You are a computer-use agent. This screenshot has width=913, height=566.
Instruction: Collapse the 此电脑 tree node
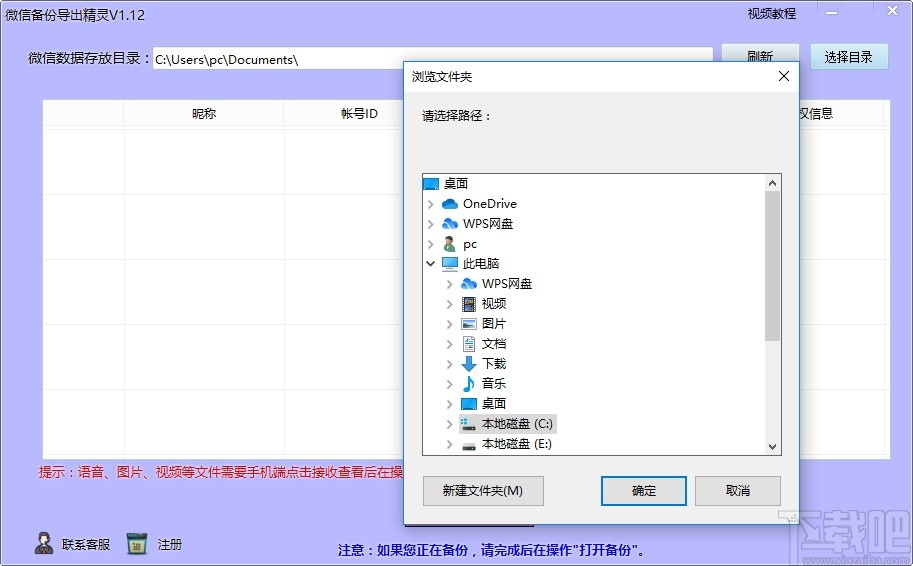click(430, 264)
